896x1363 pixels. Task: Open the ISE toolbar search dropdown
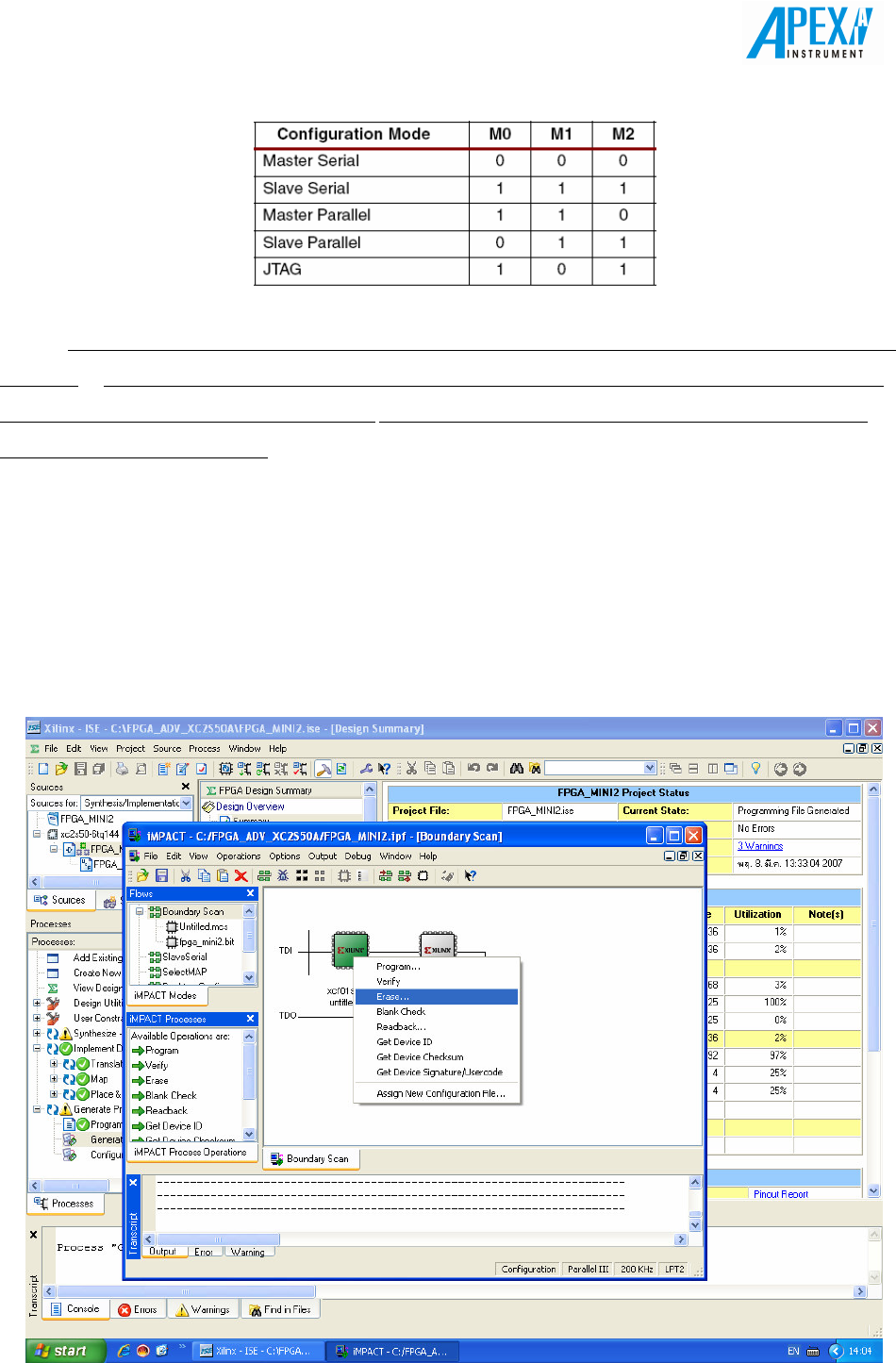tap(650, 769)
